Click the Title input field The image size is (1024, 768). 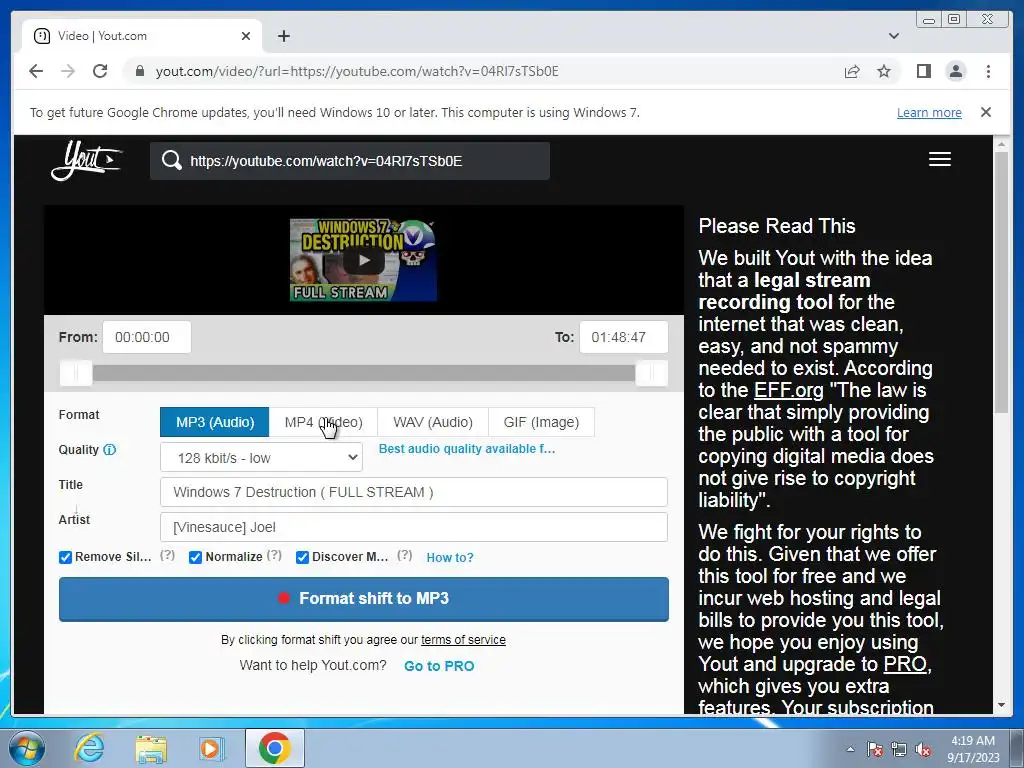[x=413, y=492]
